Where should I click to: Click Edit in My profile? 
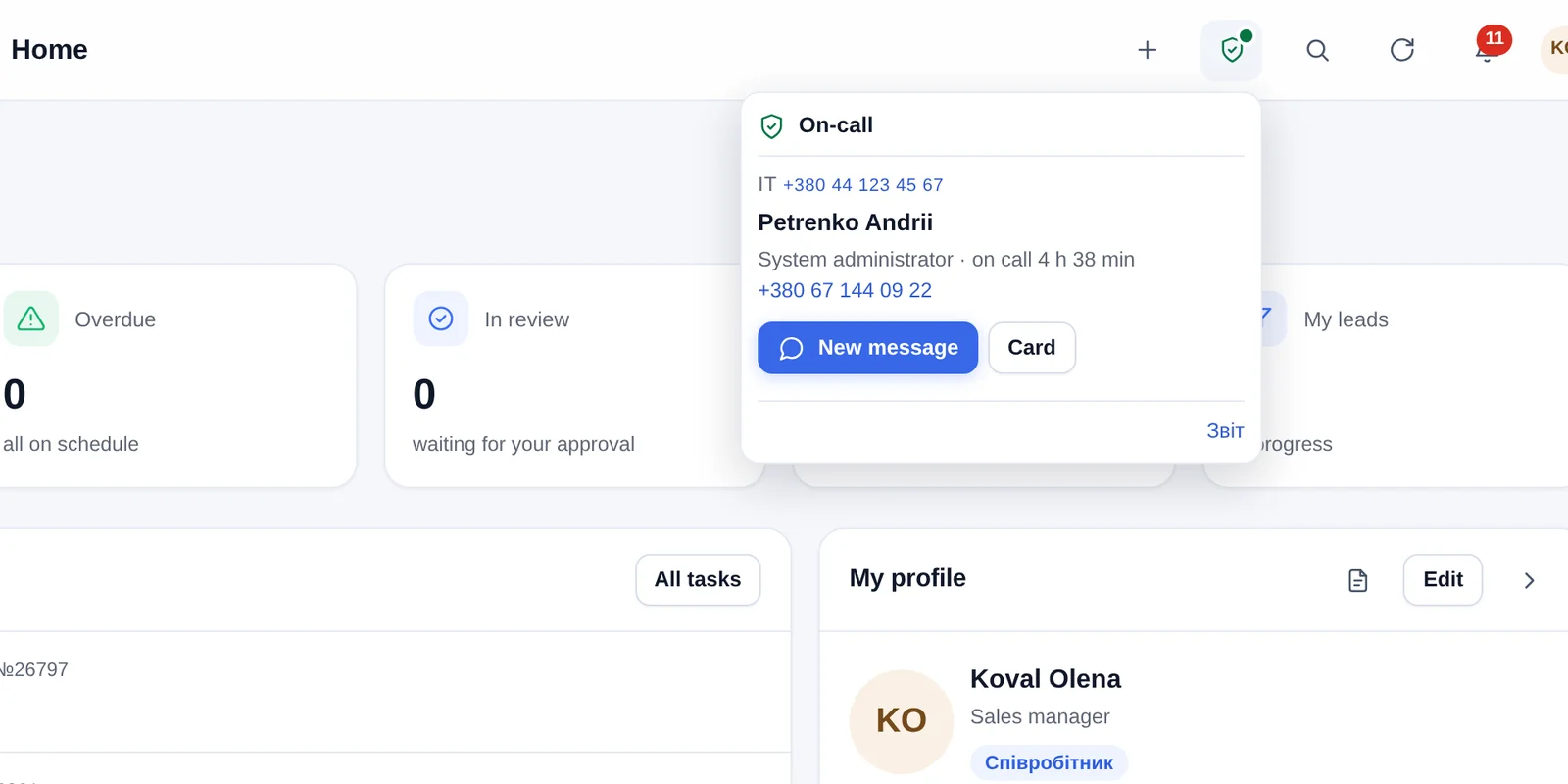click(1443, 580)
